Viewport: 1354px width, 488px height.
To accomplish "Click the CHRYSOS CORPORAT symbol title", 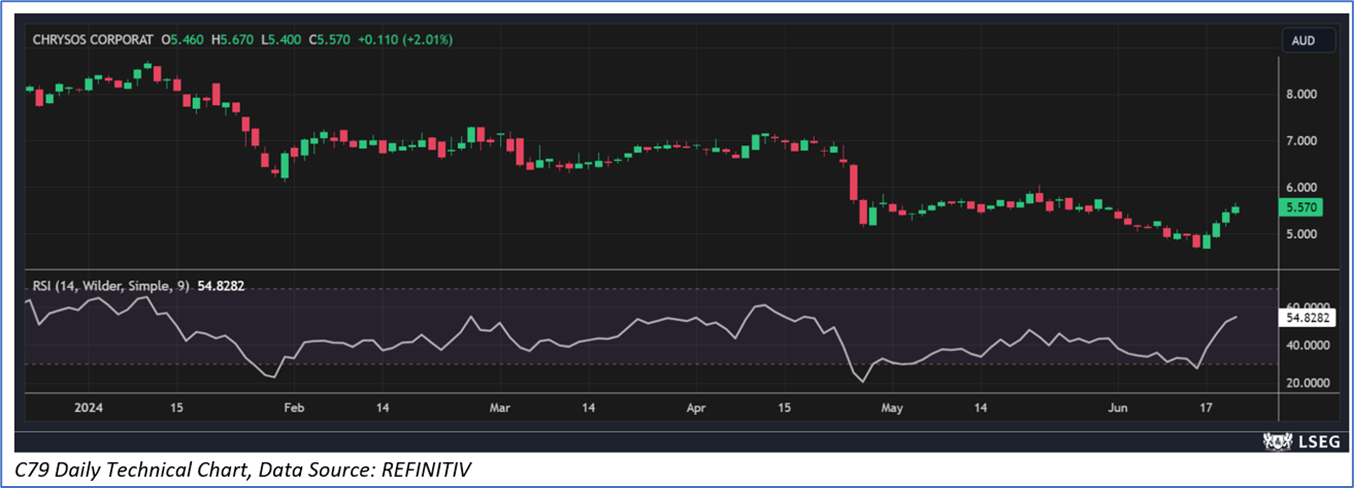I will (92, 40).
